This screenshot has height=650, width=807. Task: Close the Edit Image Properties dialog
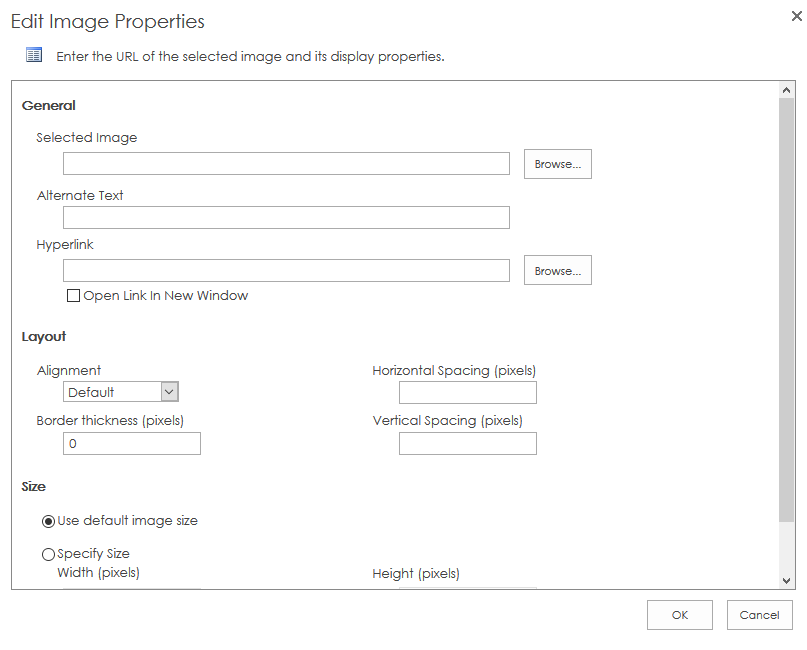pos(796,16)
